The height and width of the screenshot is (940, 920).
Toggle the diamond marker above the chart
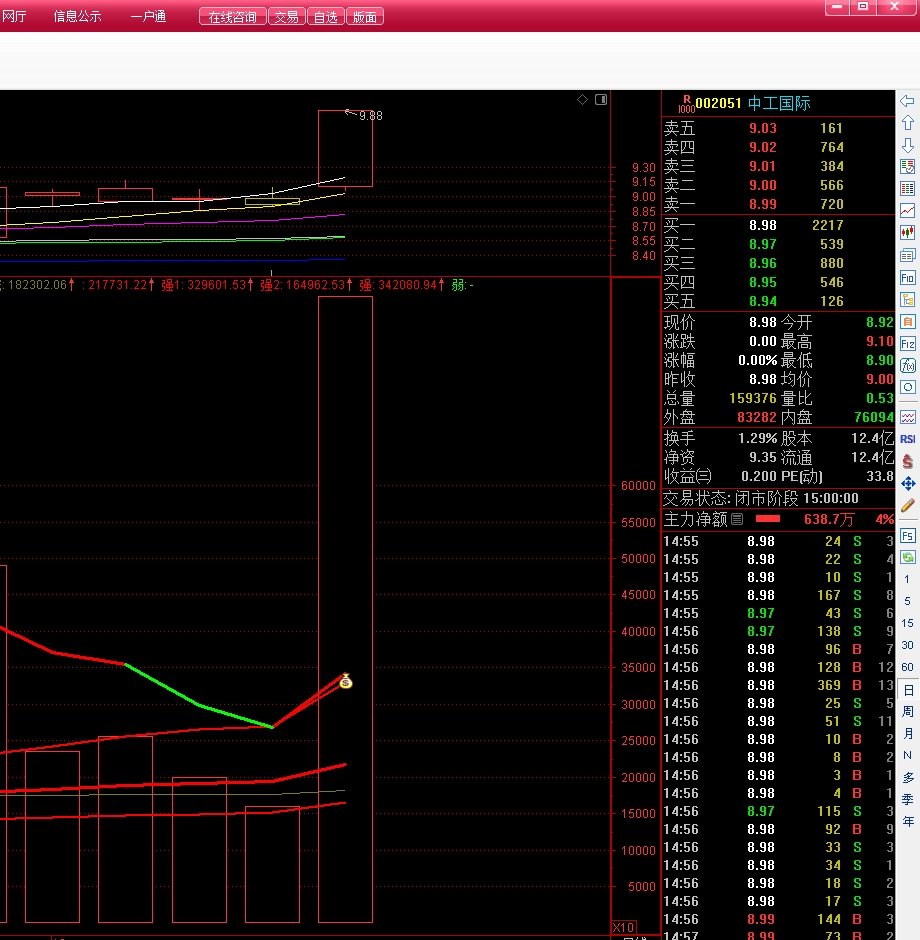click(583, 99)
